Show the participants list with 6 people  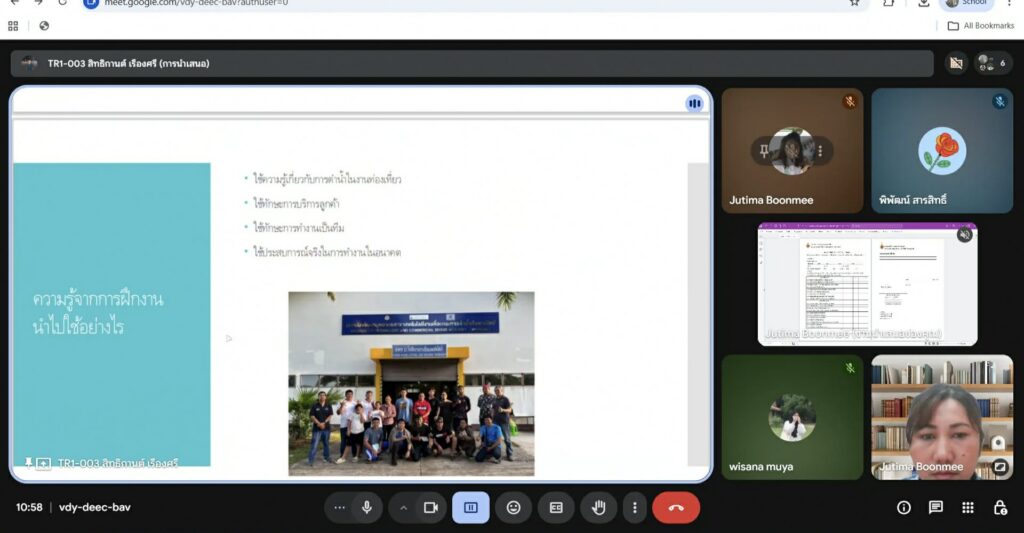click(x=990, y=63)
